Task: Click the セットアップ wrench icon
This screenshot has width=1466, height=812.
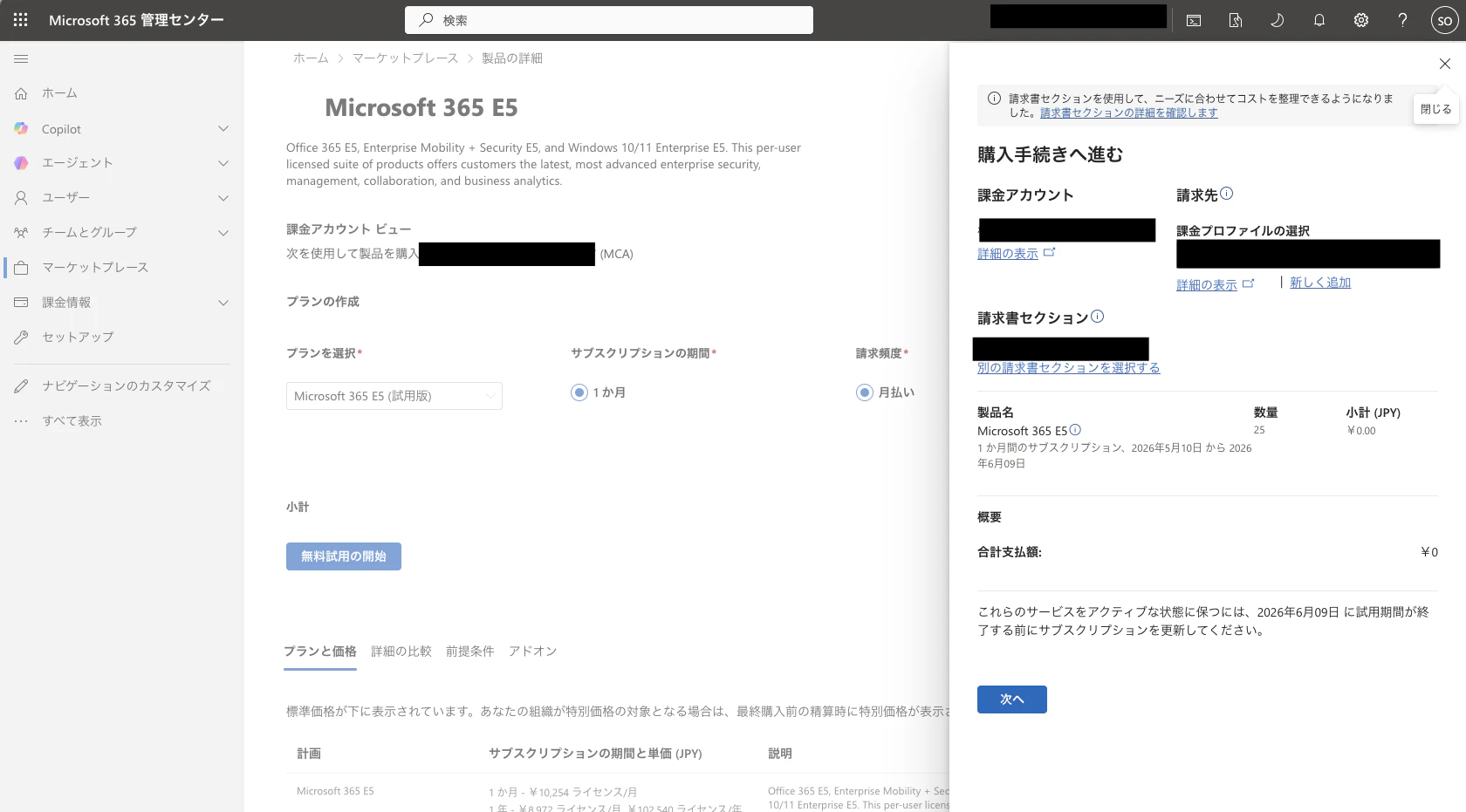Action: point(21,338)
